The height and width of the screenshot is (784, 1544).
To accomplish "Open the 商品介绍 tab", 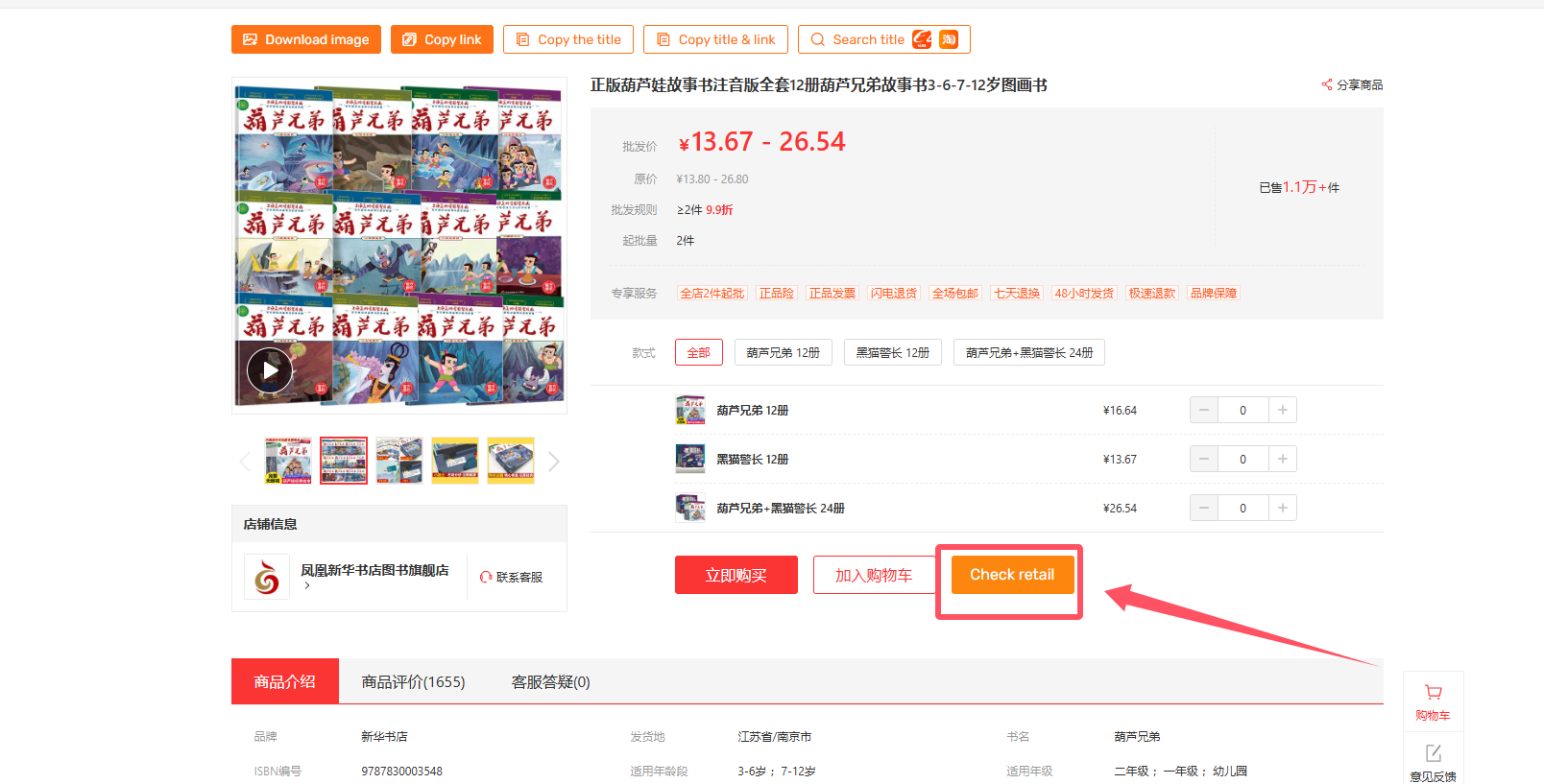I will (285, 681).
